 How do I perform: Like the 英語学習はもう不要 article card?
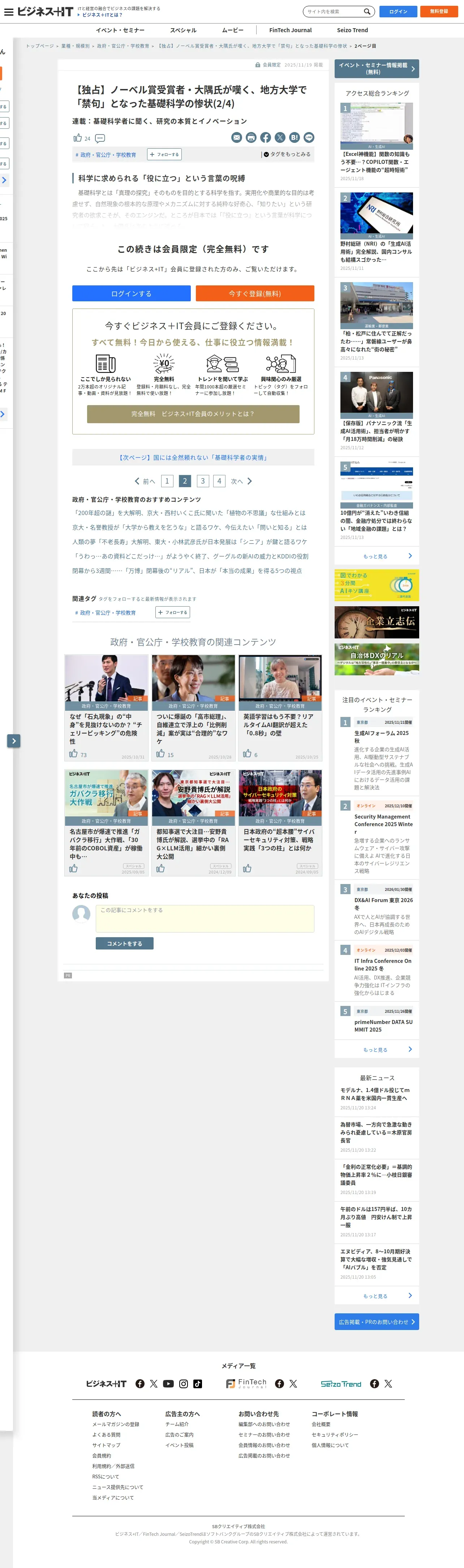tap(248, 753)
